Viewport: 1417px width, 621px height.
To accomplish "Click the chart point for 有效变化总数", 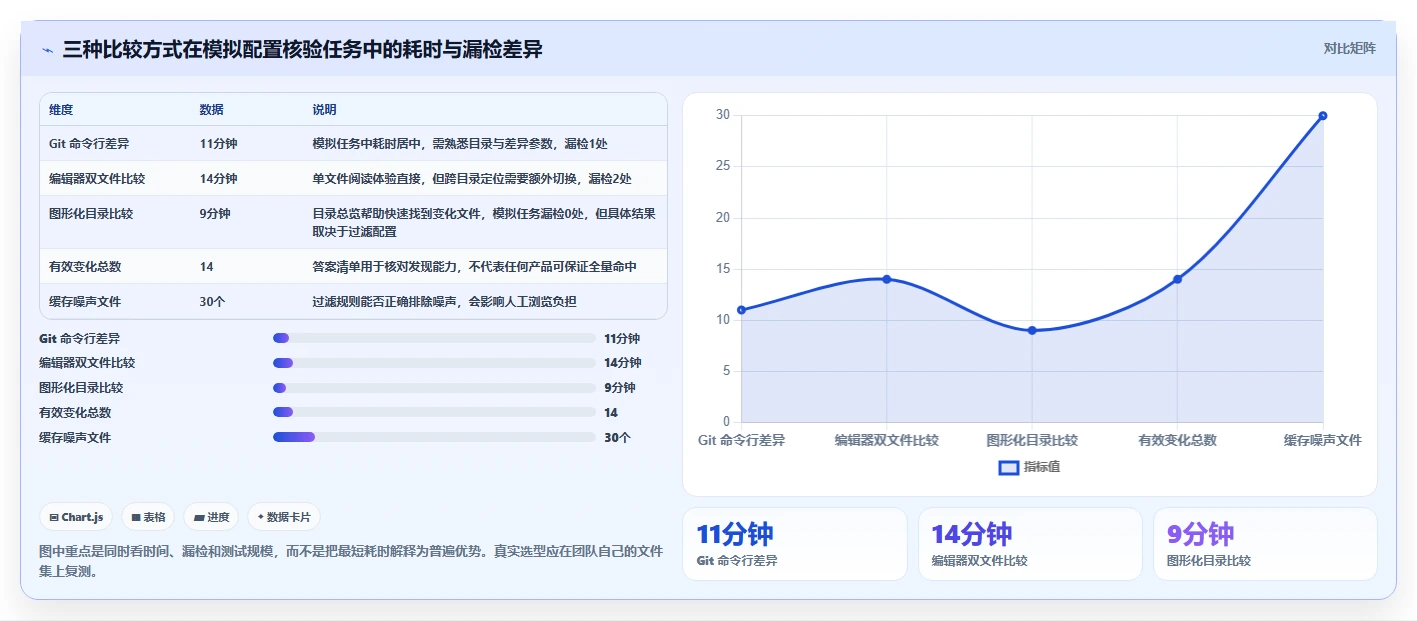I will pos(1177,279).
